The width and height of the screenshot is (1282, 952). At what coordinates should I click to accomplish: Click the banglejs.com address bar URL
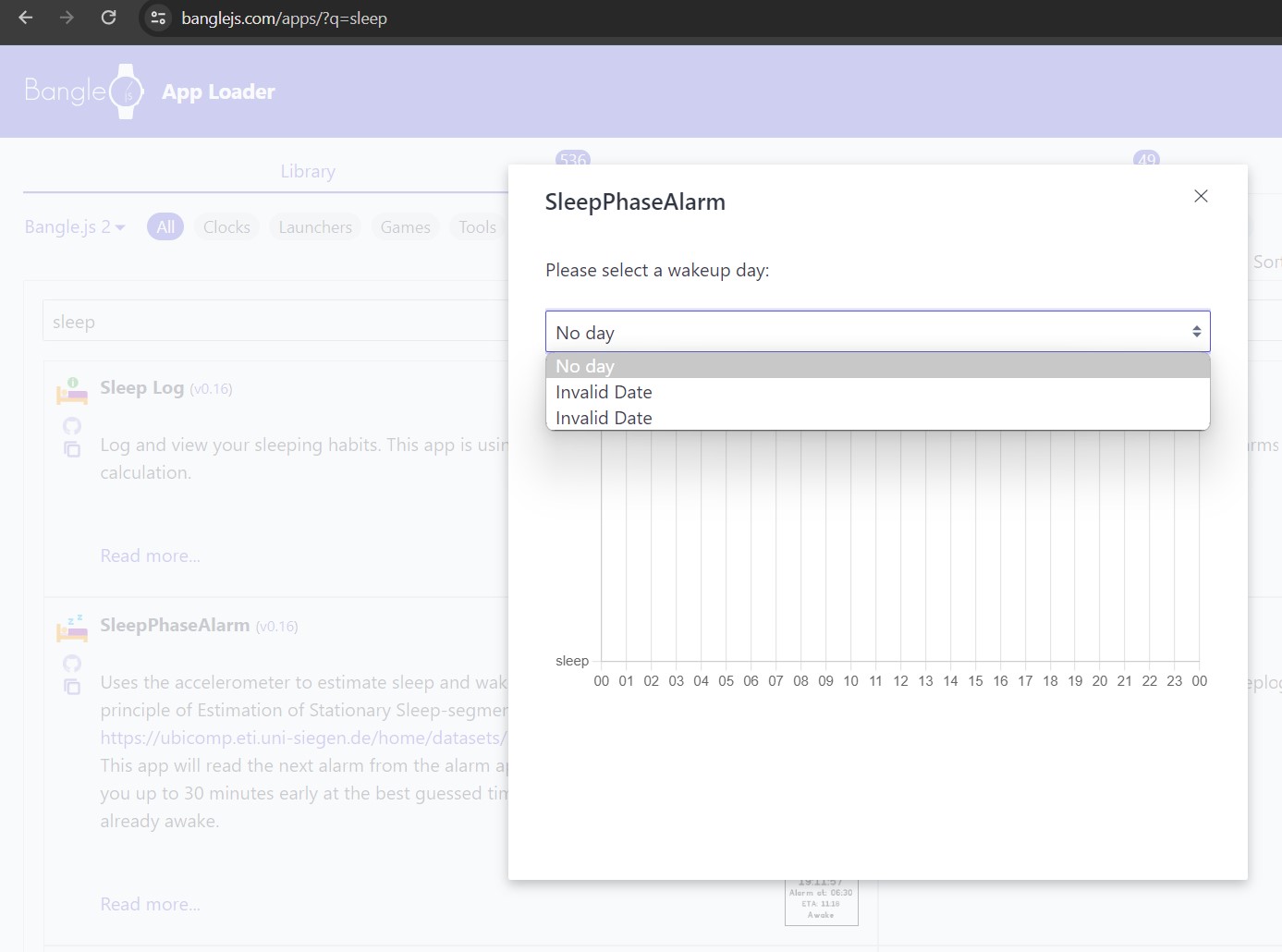pyautogui.click(x=284, y=18)
